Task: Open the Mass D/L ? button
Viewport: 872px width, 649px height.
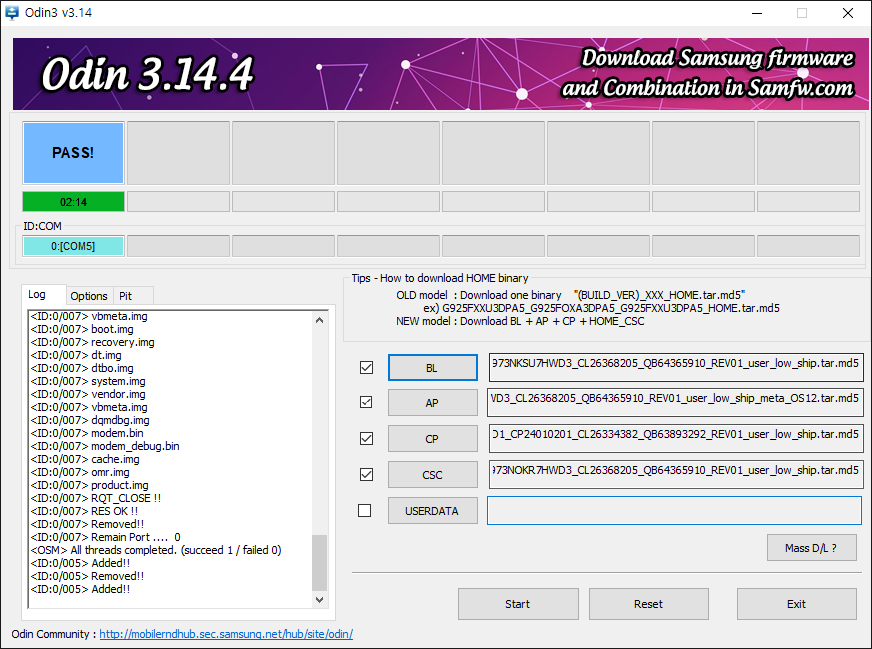Action: point(811,548)
